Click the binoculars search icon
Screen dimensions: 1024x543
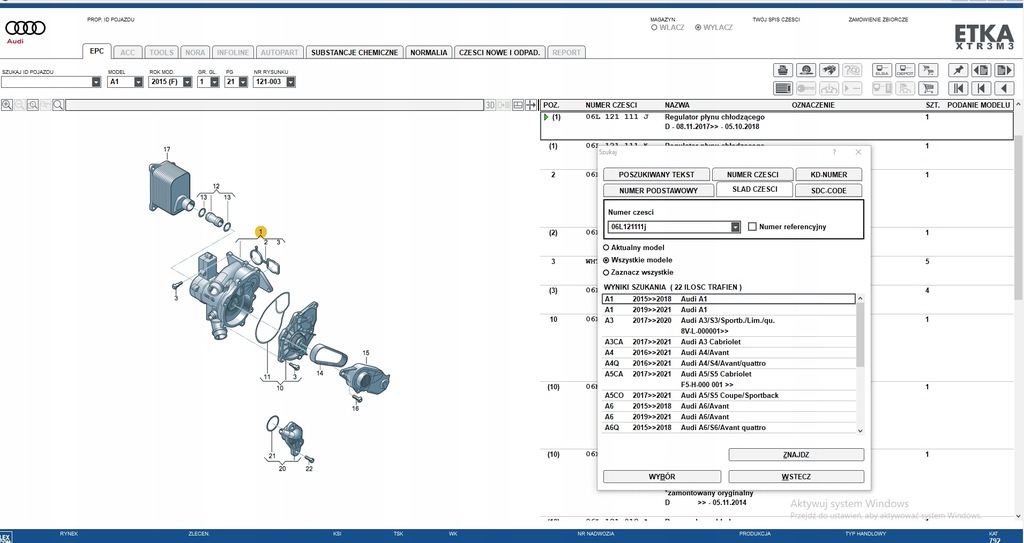(x=829, y=70)
